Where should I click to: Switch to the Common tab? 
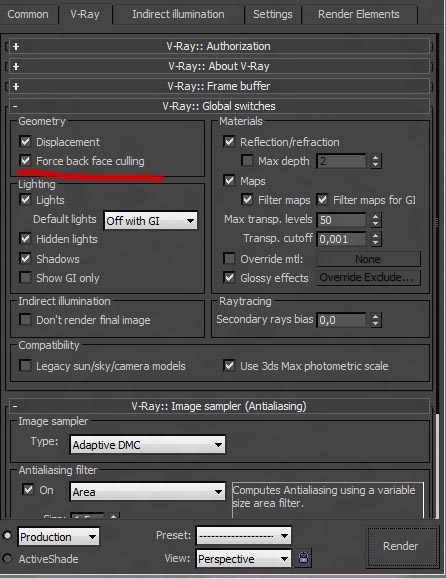point(28,14)
